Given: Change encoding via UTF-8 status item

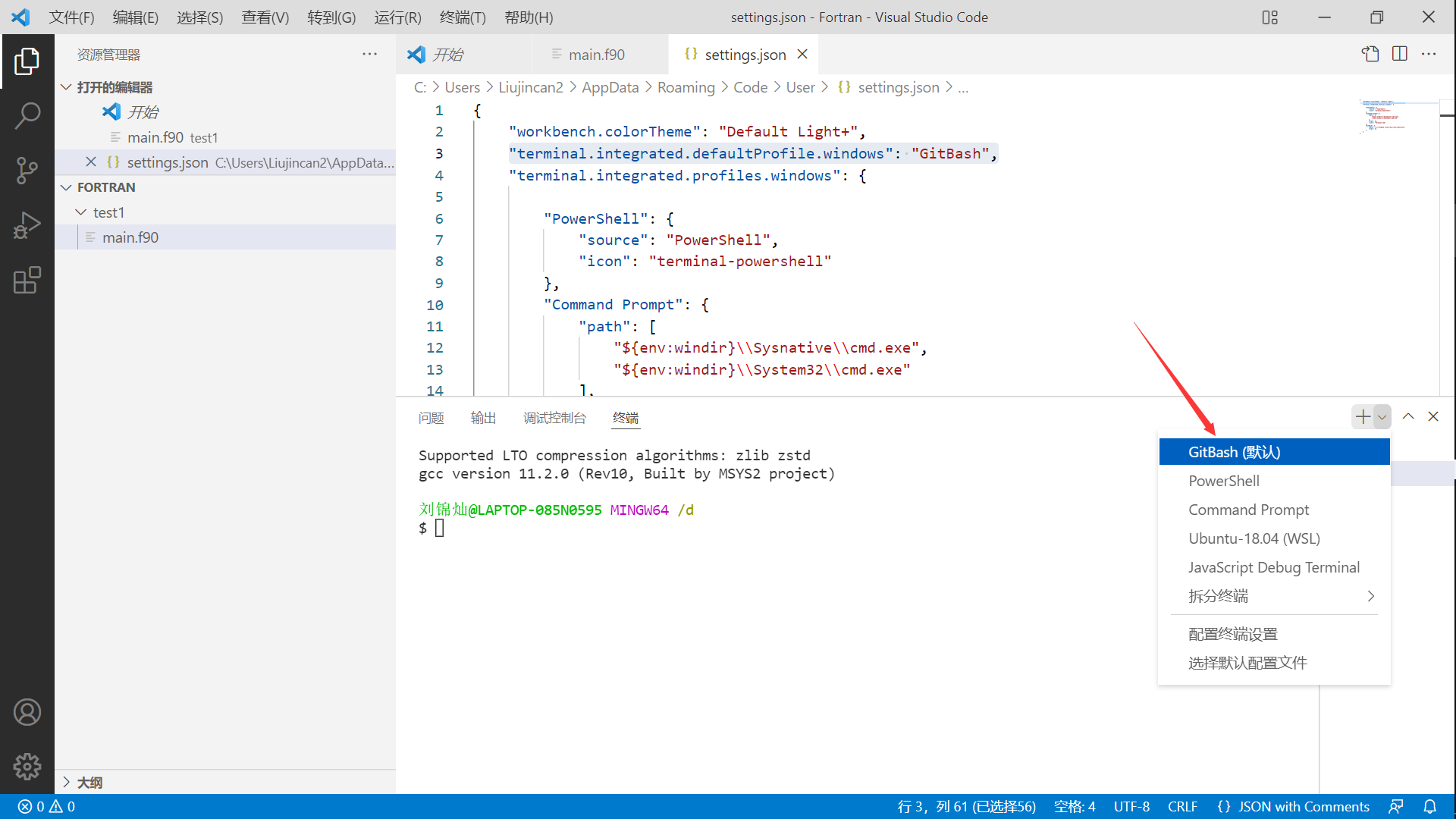Looking at the screenshot, I should (1131, 806).
